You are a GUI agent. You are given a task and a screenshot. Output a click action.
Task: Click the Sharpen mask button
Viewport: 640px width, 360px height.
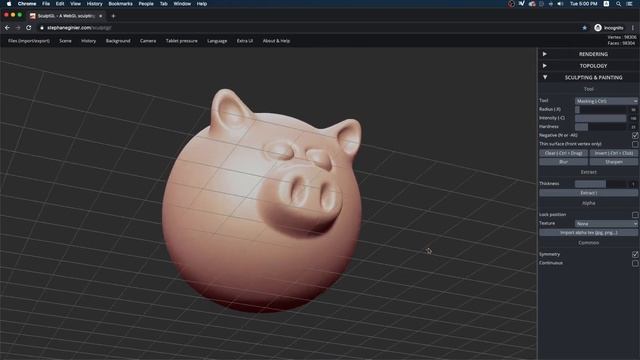click(x=613, y=162)
